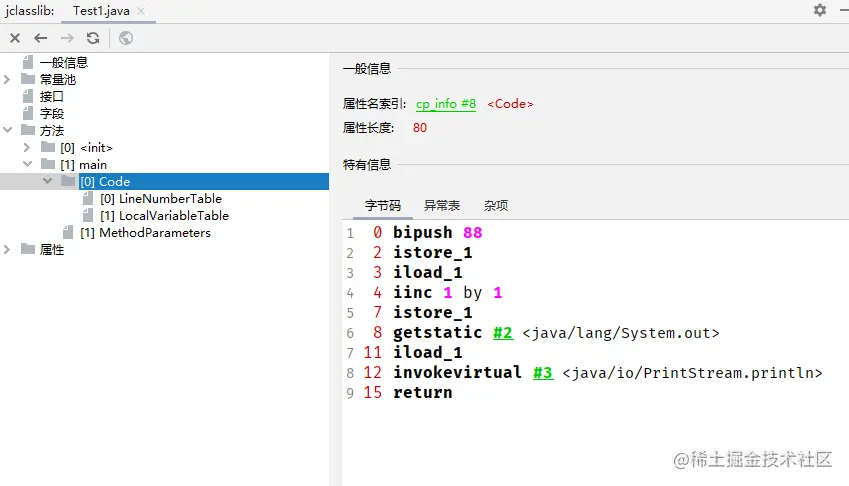
Task: Open the web browser globe icon
Action: 126,38
